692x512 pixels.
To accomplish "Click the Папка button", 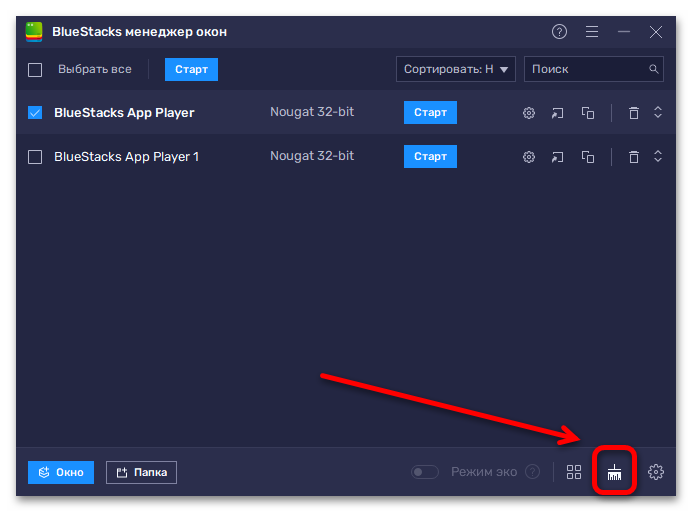I will coord(141,472).
